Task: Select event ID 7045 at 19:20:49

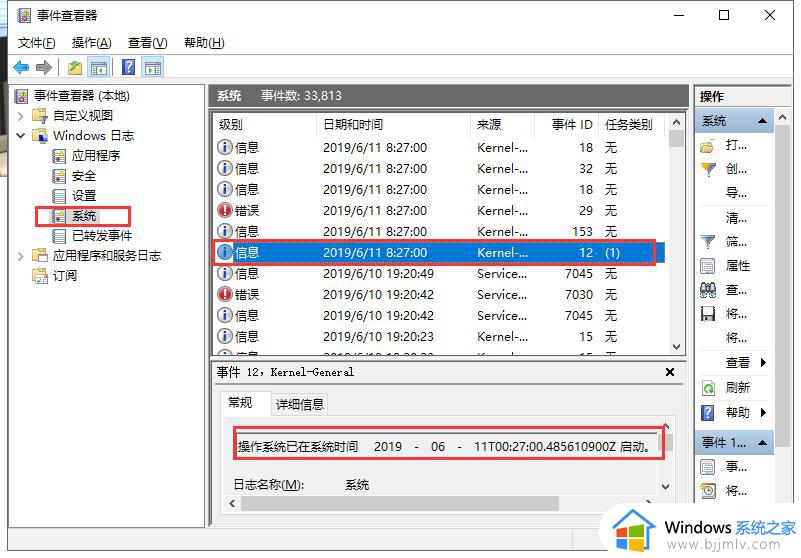Action: [x=439, y=274]
